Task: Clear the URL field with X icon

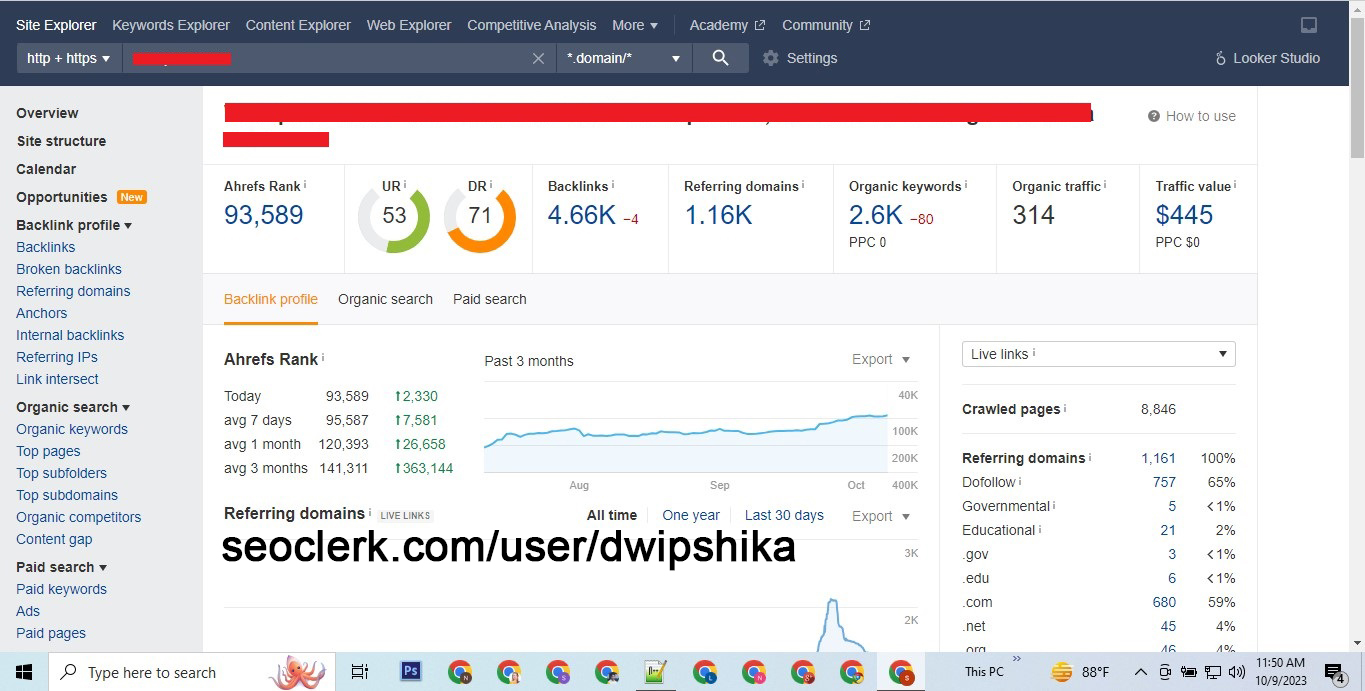Action: (x=538, y=58)
